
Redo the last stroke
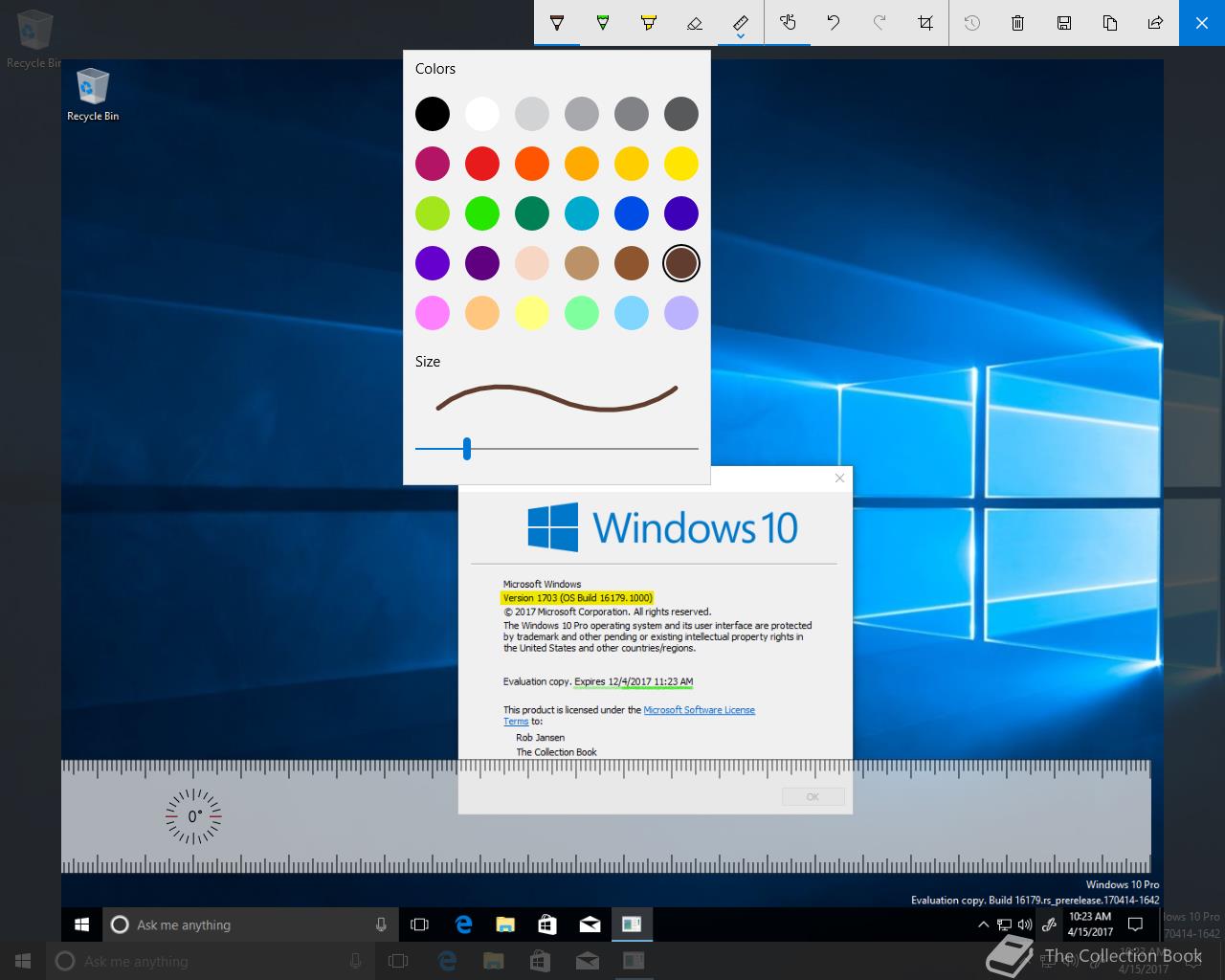click(x=880, y=23)
